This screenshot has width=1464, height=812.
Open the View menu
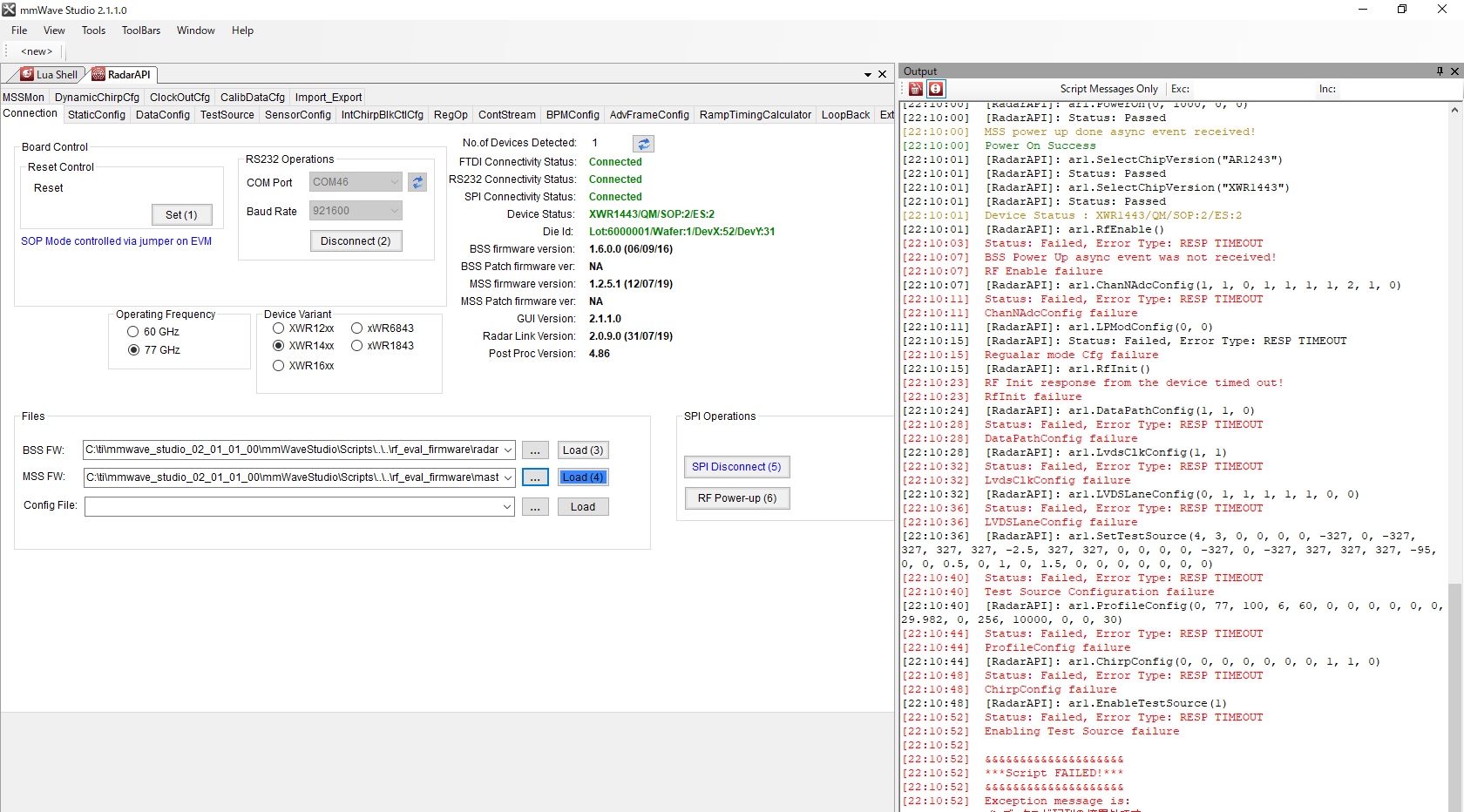[x=54, y=30]
